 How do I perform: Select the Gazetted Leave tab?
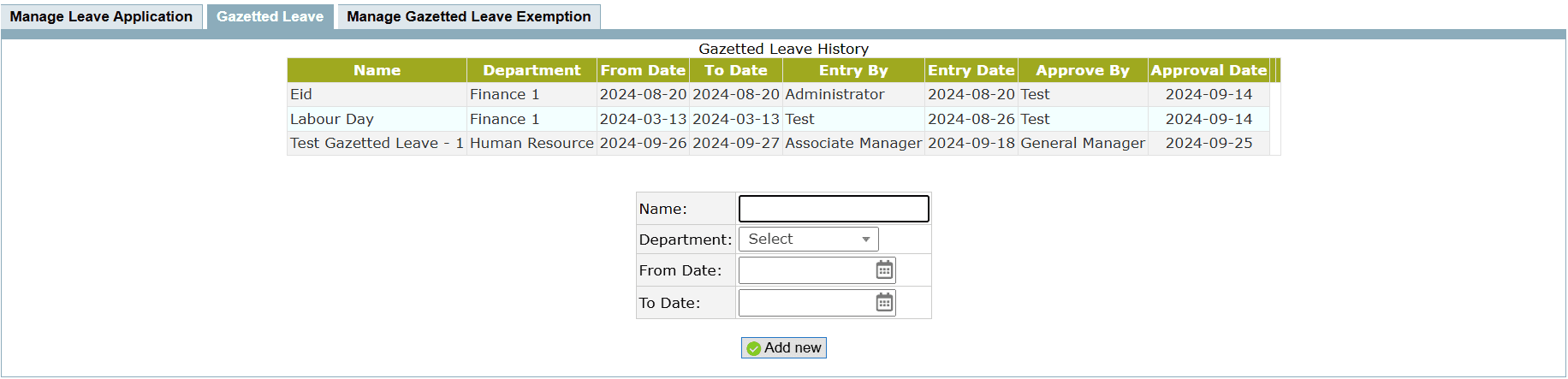point(270,16)
